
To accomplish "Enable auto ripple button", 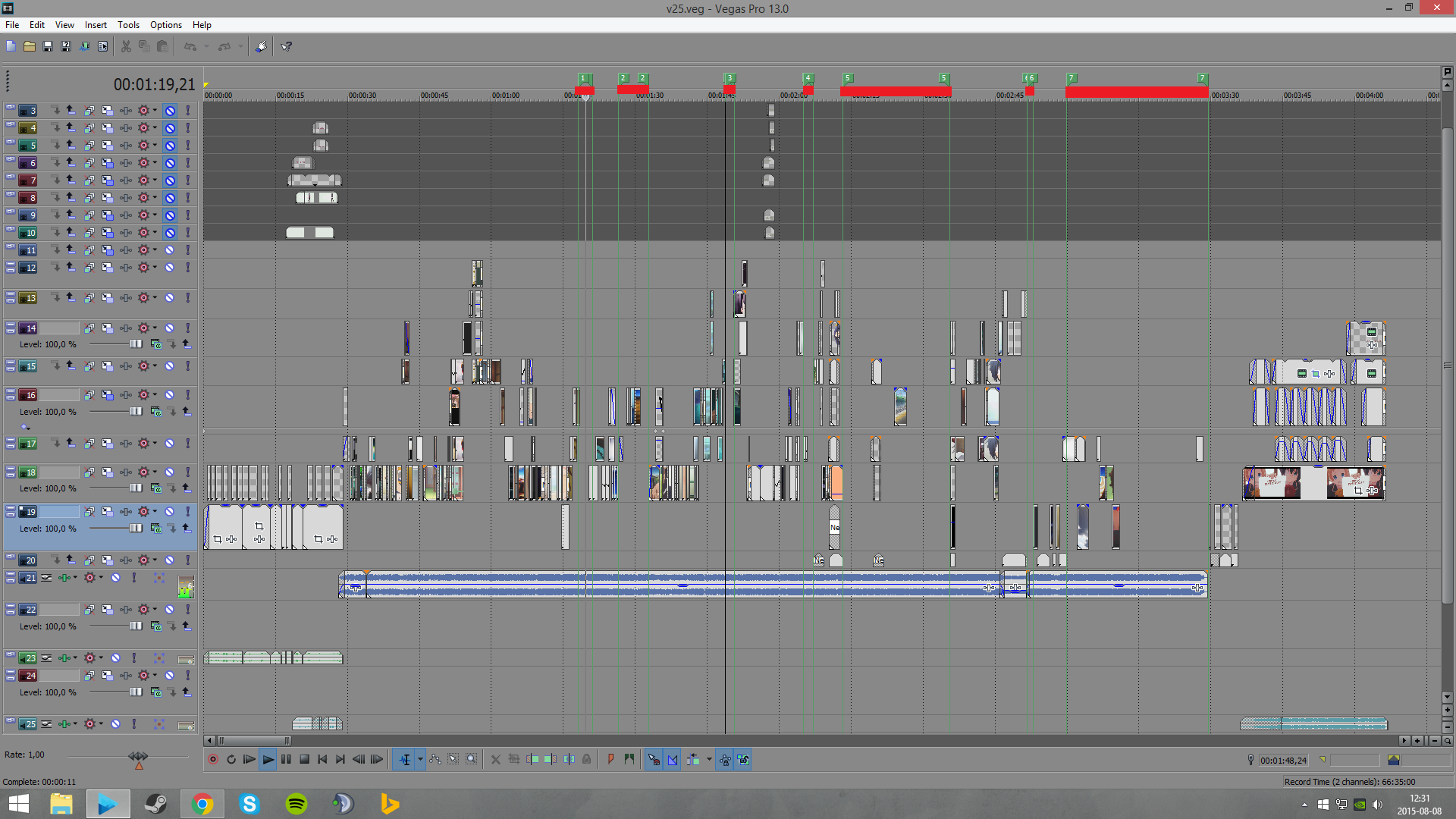I will tap(693, 759).
